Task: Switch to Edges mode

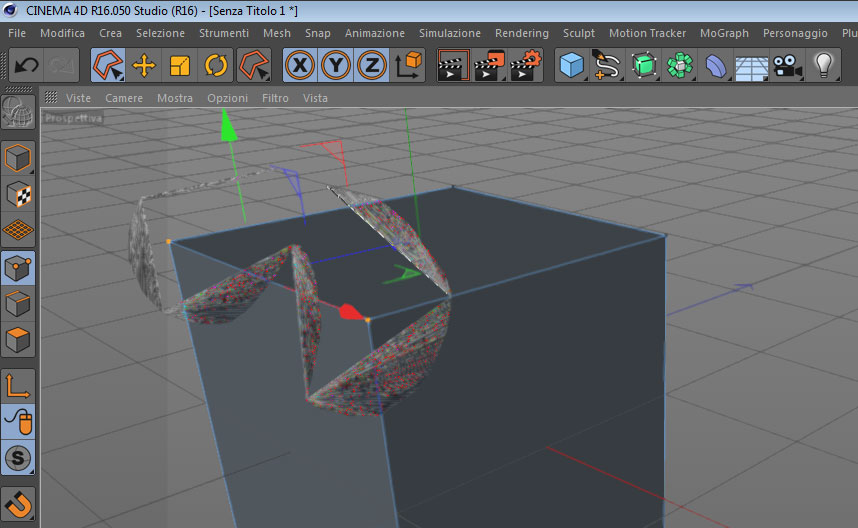Action: [18, 304]
